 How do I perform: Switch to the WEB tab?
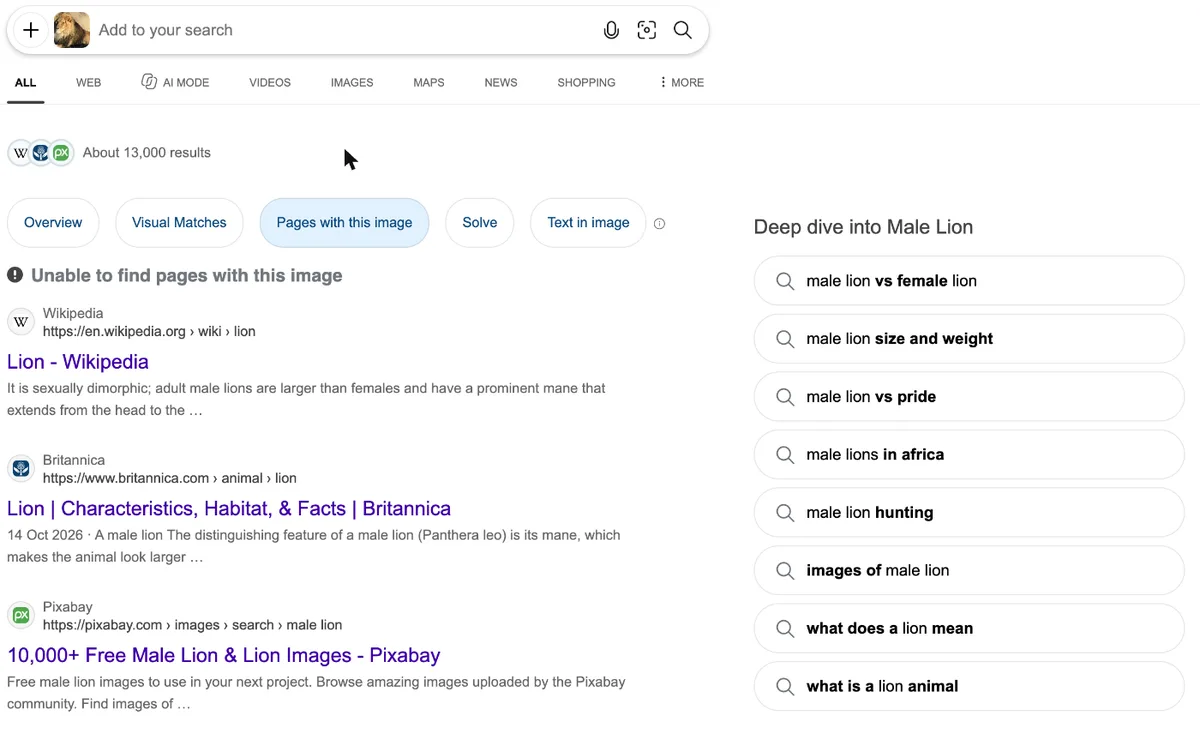pos(89,83)
